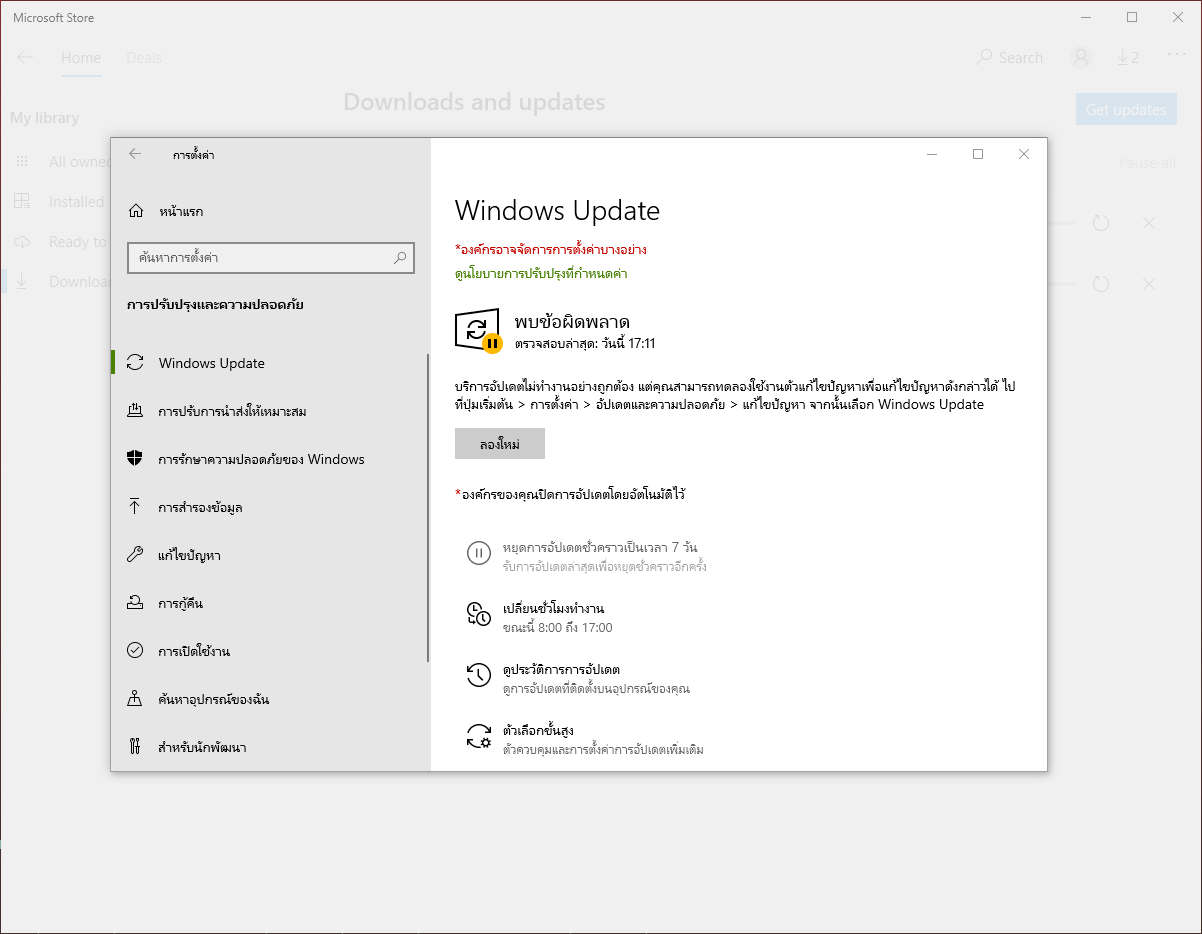Click the ลองใหม่ retry button
Screen dimensions: 1202x934
click(500, 444)
